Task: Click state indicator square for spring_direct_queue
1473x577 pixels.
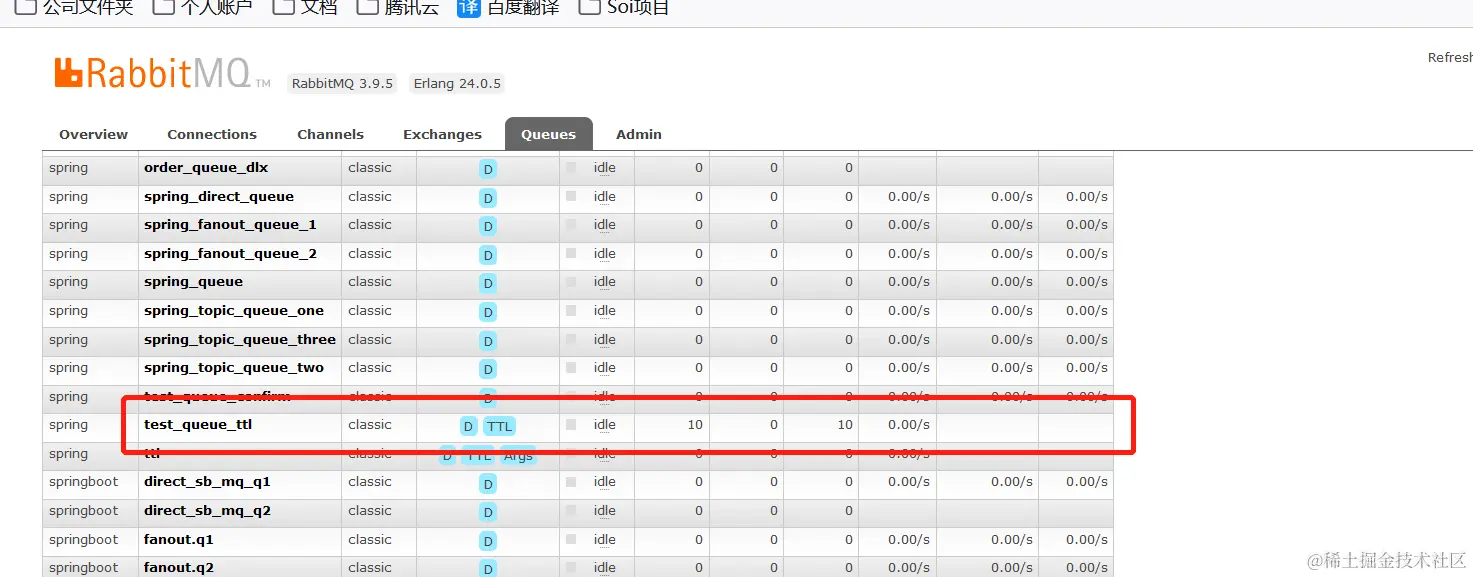Action: pyautogui.click(x=571, y=196)
